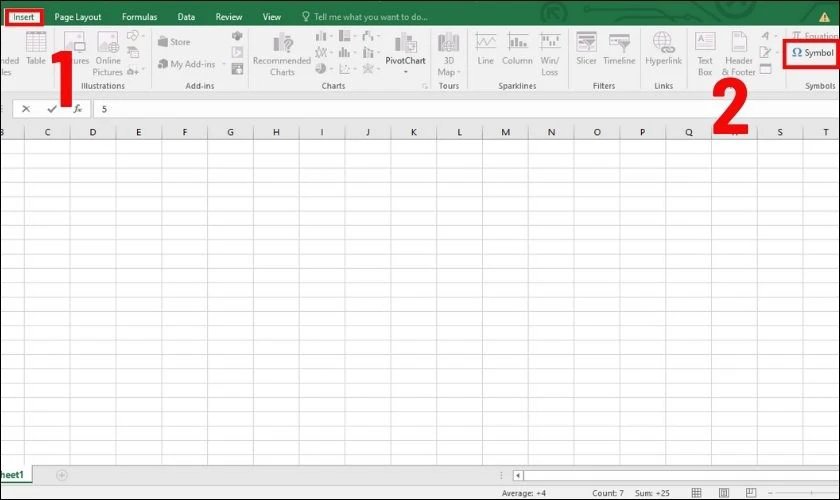The image size is (840, 500).
Task: Insert a Text Box
Action: point(705,54)
